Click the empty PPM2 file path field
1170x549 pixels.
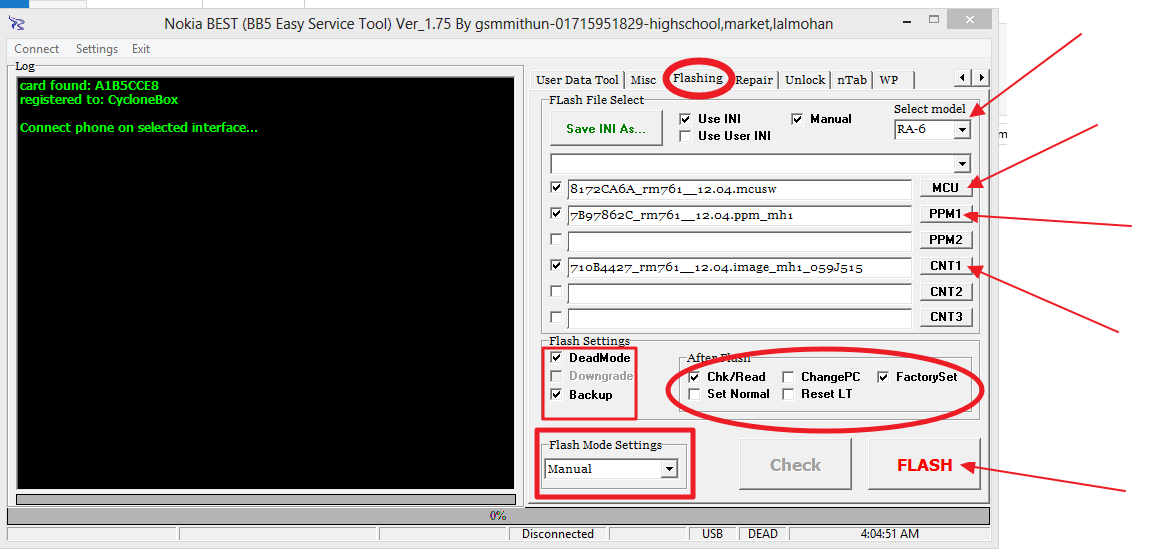click(x=739, y=242)
